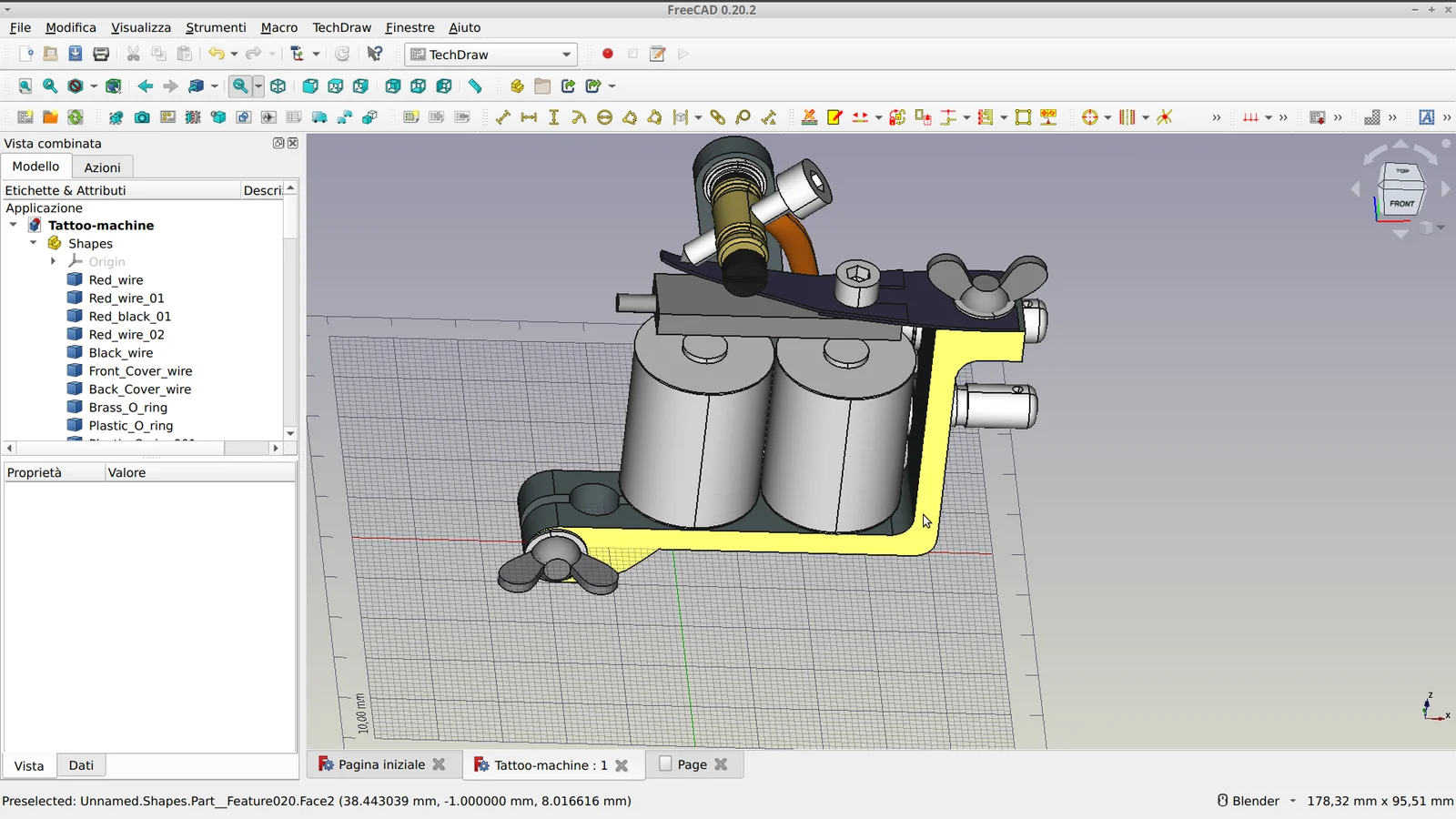
Task: Insert an active view with camera tool
Action: click(x=142, y=117)
